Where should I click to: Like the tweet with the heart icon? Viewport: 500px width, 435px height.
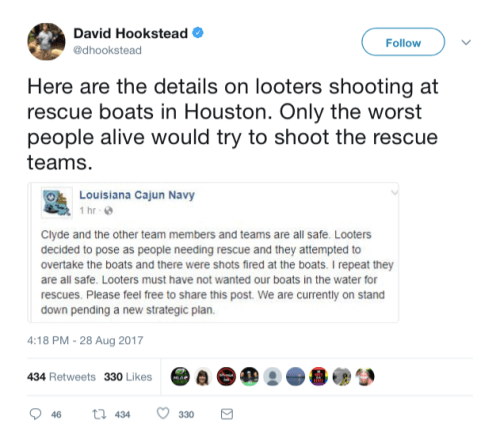pyautogui.click(x=163, y=414)
